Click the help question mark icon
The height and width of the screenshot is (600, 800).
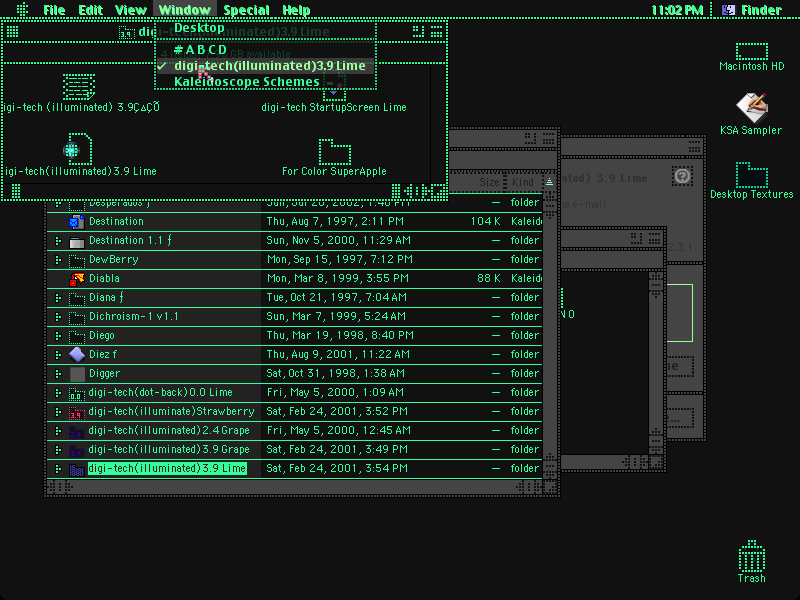click(682, 176)
